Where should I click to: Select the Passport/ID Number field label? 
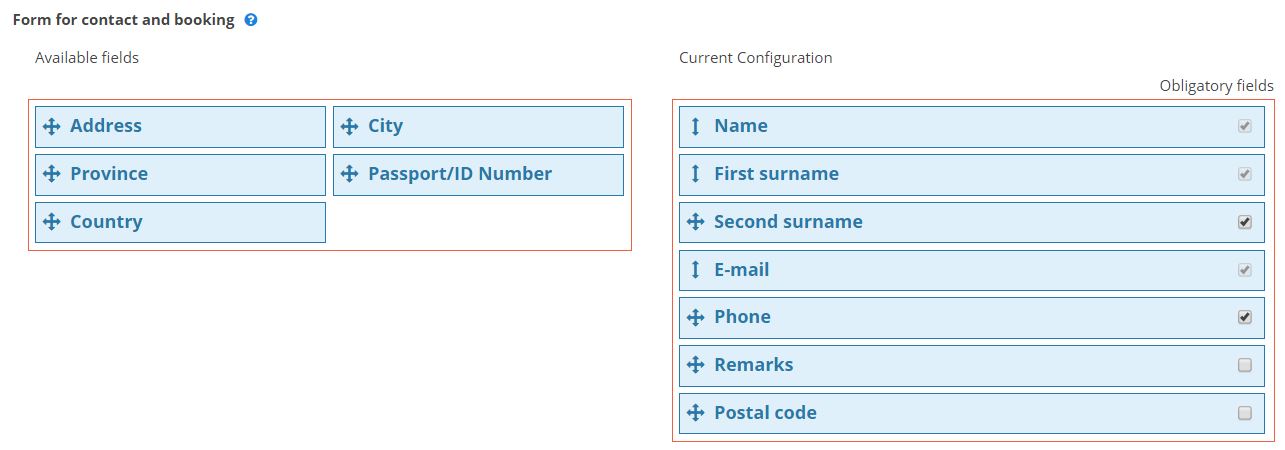pos(460,174)
